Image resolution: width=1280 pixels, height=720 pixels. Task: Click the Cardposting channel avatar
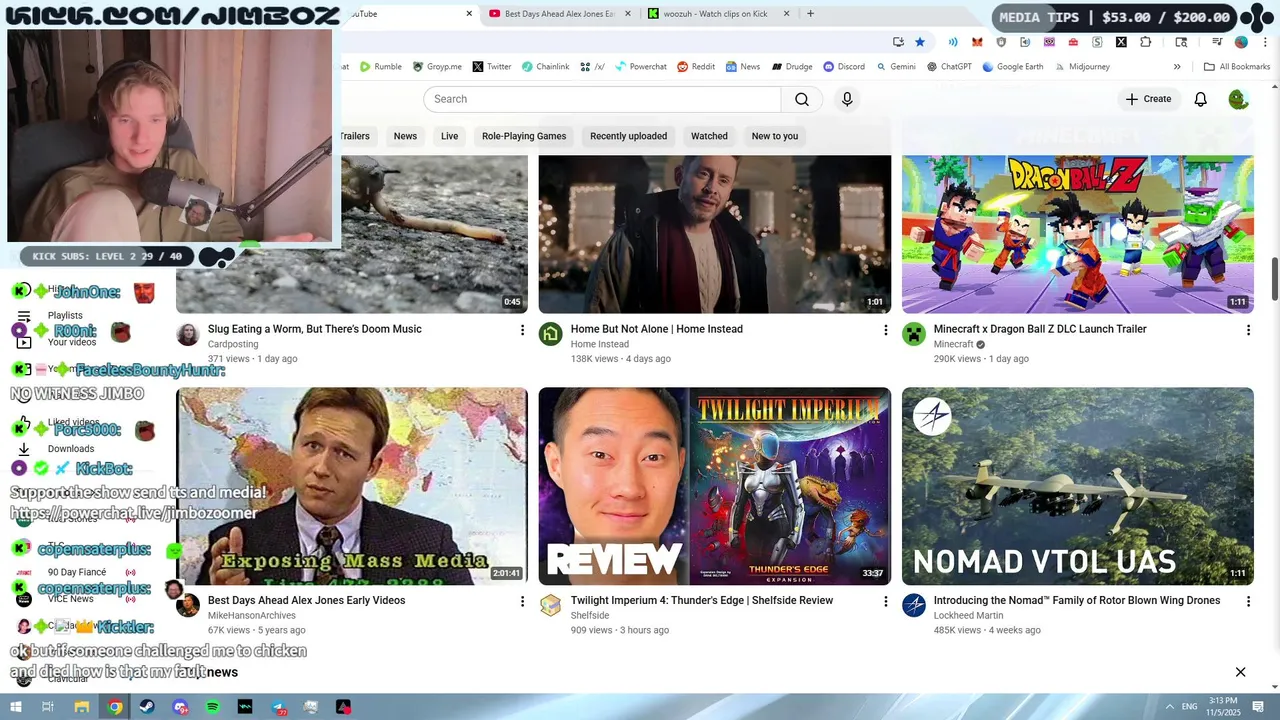pos(188,334)
